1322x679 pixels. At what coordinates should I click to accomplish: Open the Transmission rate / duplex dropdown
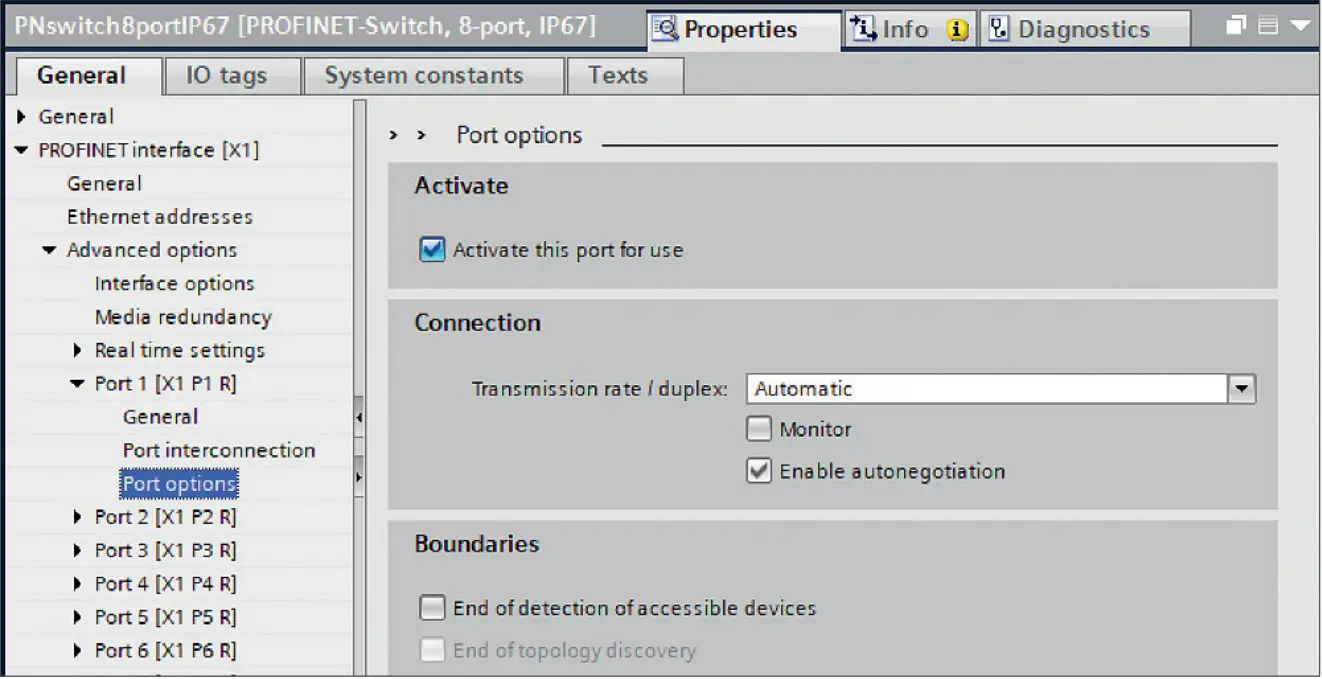[1241, 389]
